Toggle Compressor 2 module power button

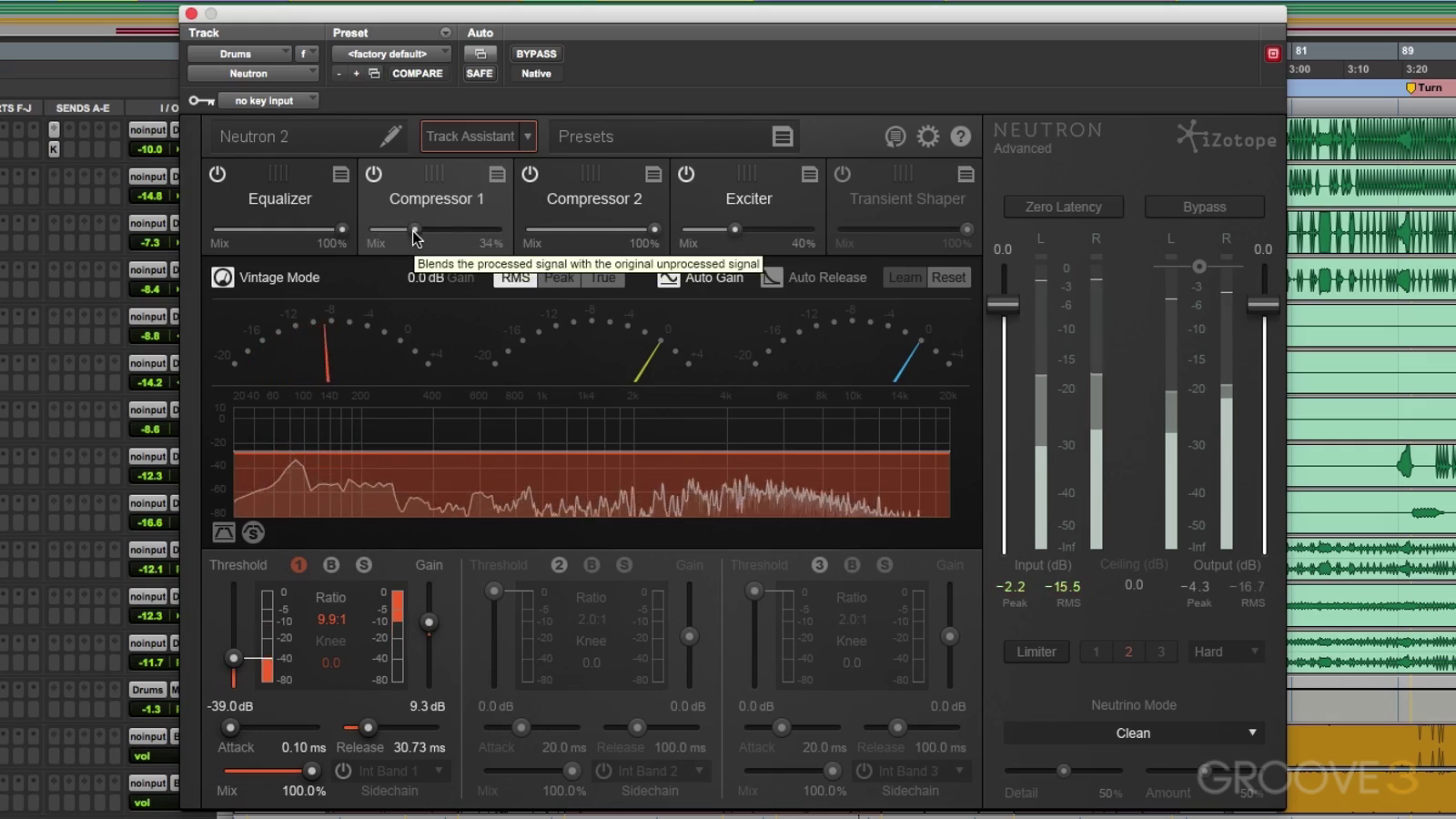(531, 174)
